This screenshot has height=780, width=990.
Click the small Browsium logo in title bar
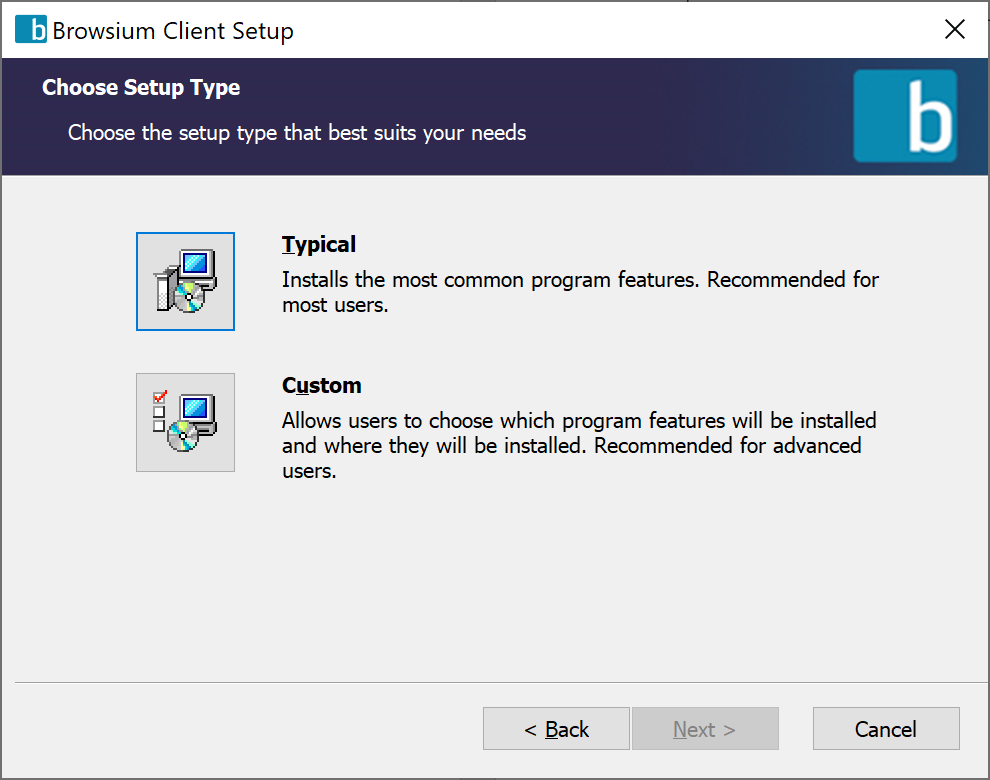pos(31,30)
